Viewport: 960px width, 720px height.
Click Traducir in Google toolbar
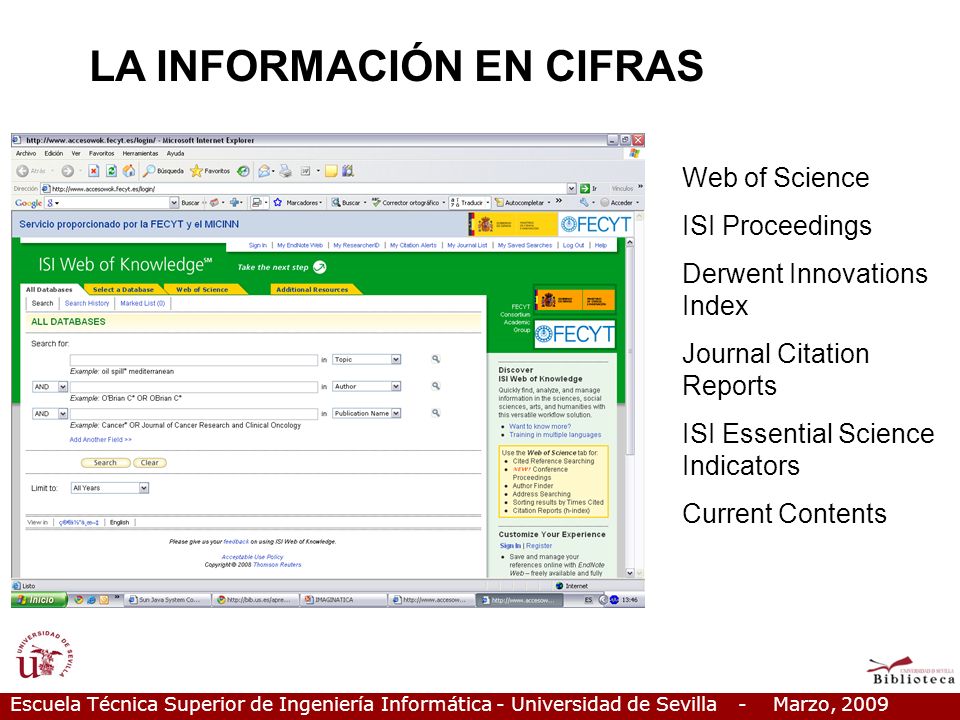pyautogui.click(x=470, y=203)
